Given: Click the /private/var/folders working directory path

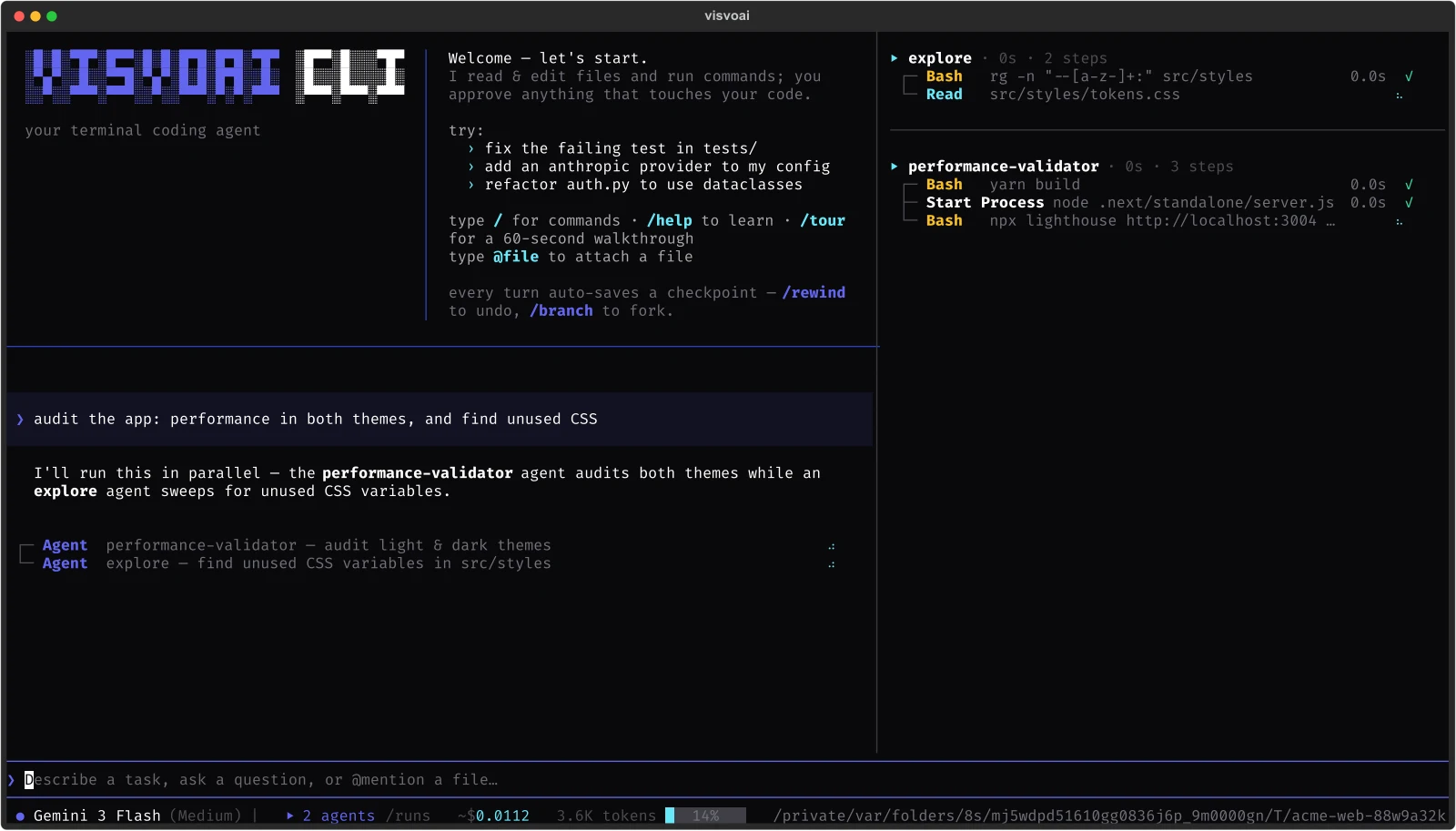Looking at the screenshot, I should (x=1109, y=816).
